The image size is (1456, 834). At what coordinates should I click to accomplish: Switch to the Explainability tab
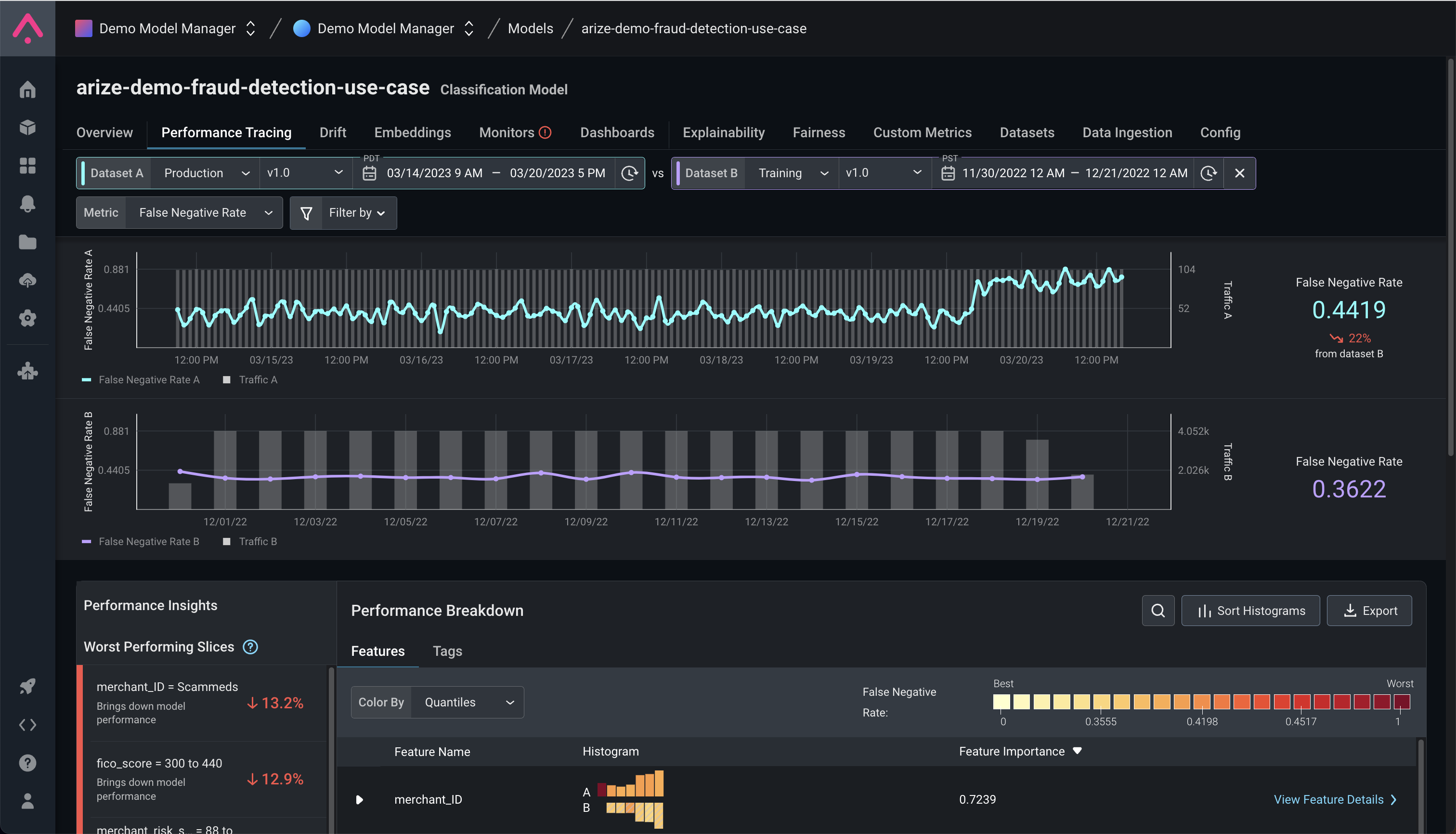click(x=723, y=132)
